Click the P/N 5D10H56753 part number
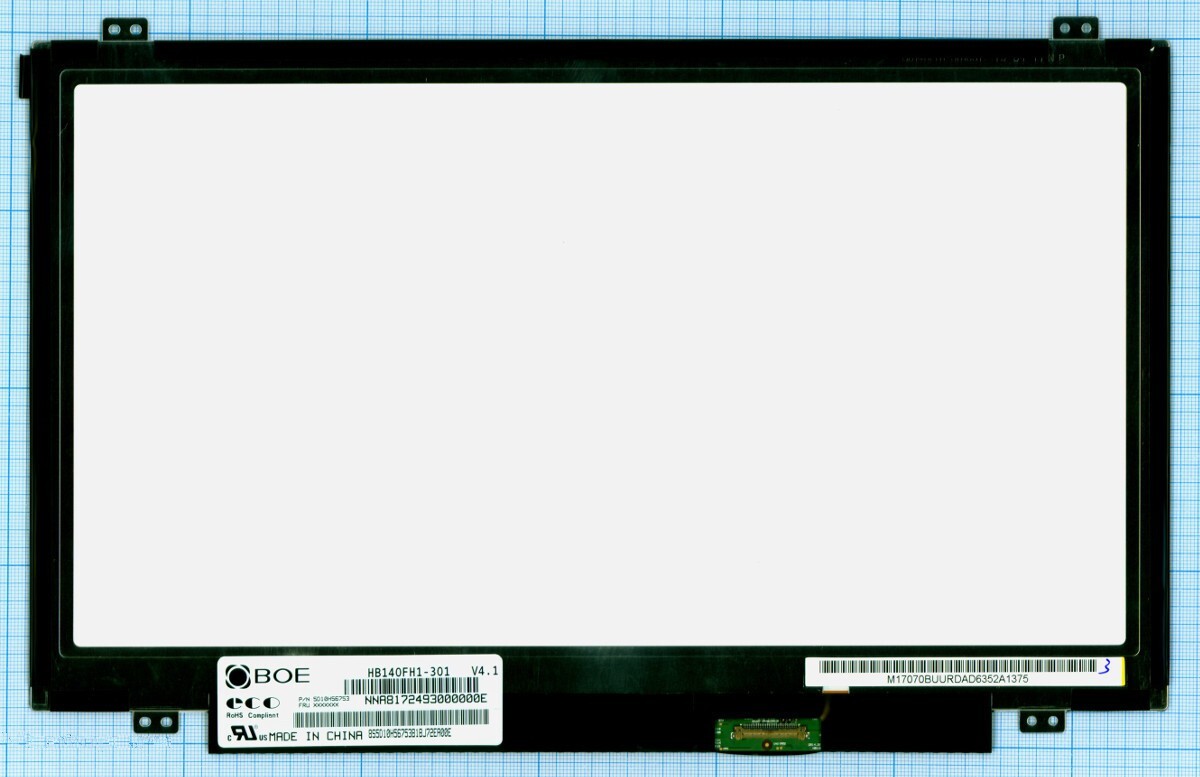This screenshot has width=1200, height=777. point(324,698)
